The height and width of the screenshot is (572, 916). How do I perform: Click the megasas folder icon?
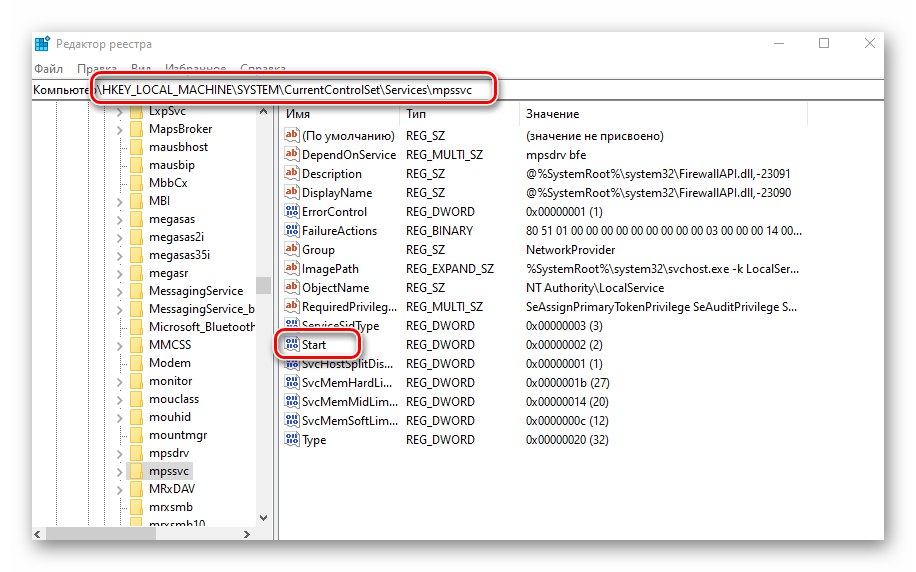click(136, 219)
